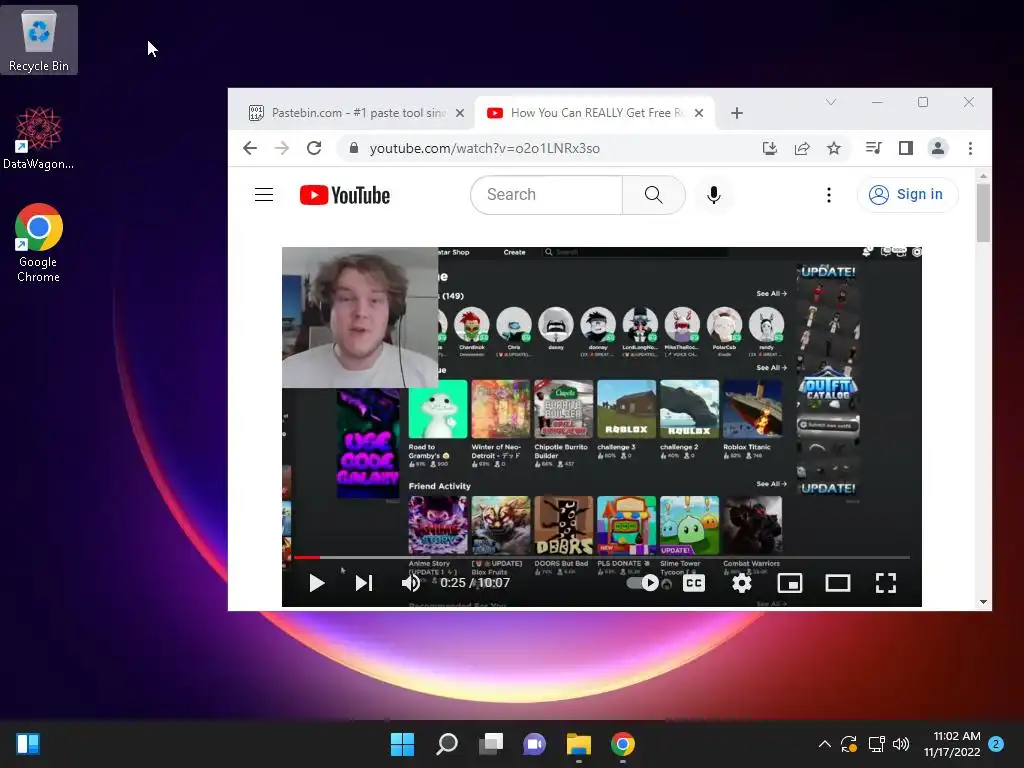Bookmark this tab with the star icon
The height and width of the screenshot is (768, 1024).
[x=834, y=148]
